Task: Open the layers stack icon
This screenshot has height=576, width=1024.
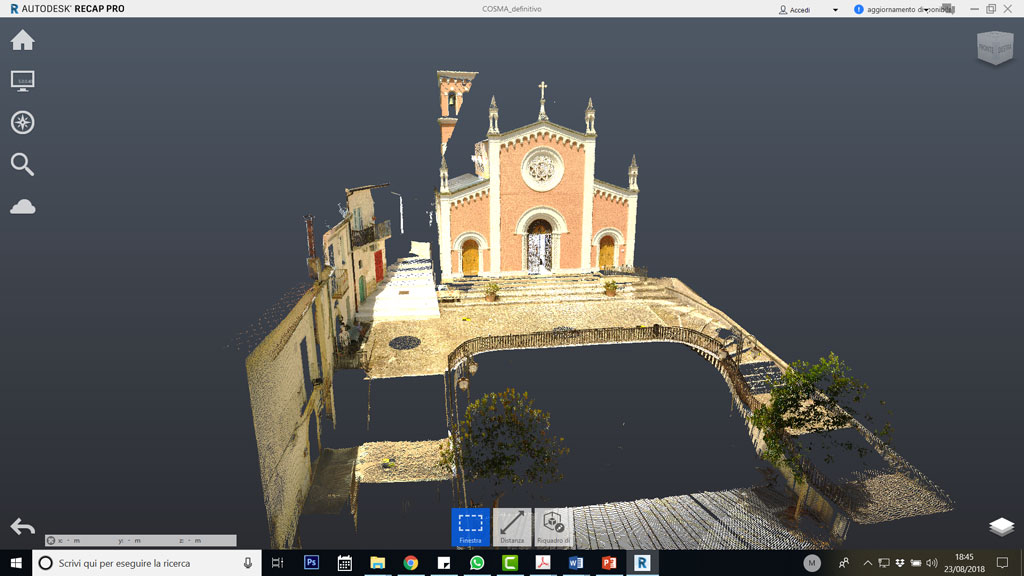Action: [1001, 527]
